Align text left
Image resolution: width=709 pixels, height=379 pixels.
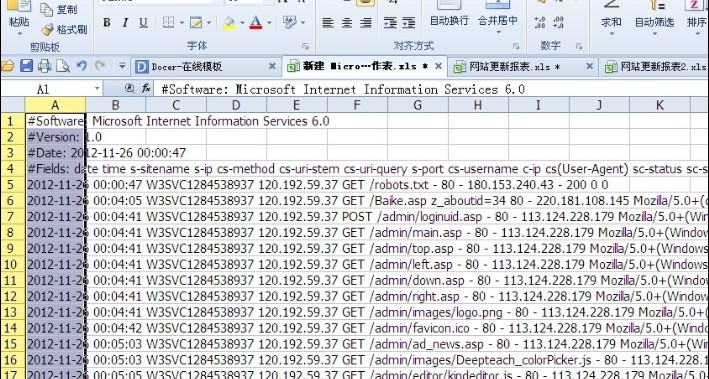click(328, 23)
